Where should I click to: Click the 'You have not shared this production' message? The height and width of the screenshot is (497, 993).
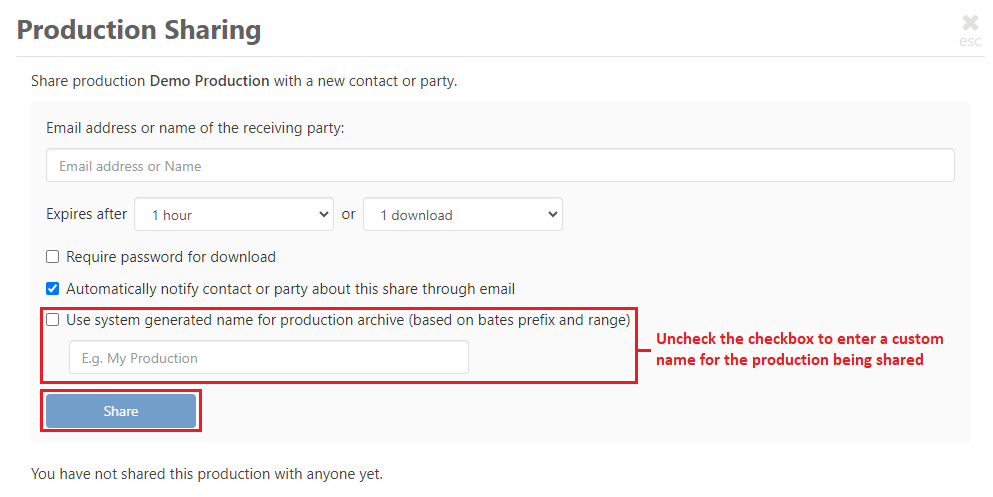(x=207, y=474)
